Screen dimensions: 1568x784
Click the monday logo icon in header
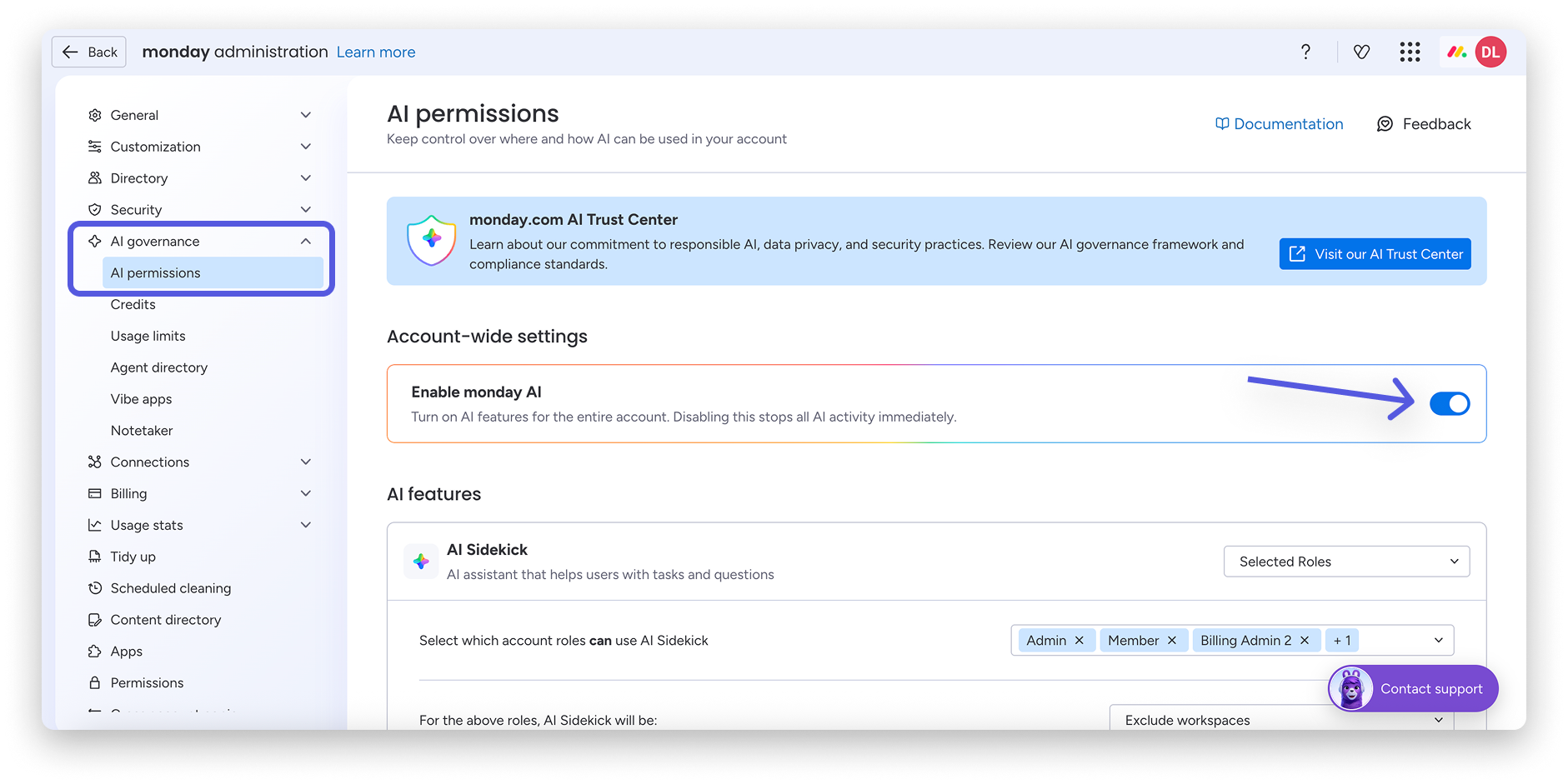[x=1456, y=52]
